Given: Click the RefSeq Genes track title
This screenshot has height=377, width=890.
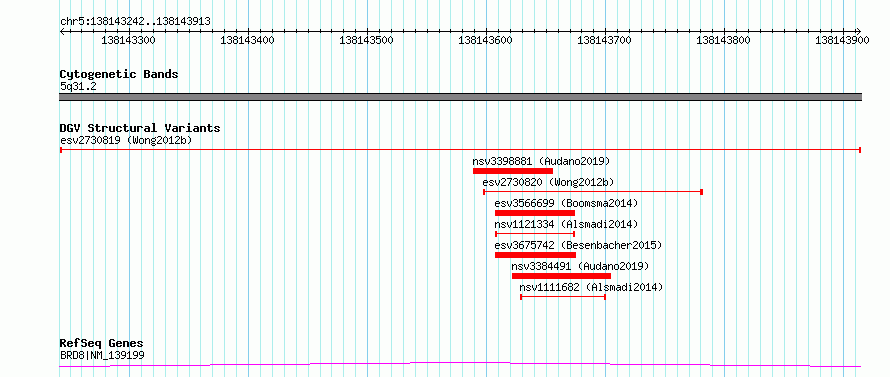Looking at the screenshot, I should click(x=102, y=344).
